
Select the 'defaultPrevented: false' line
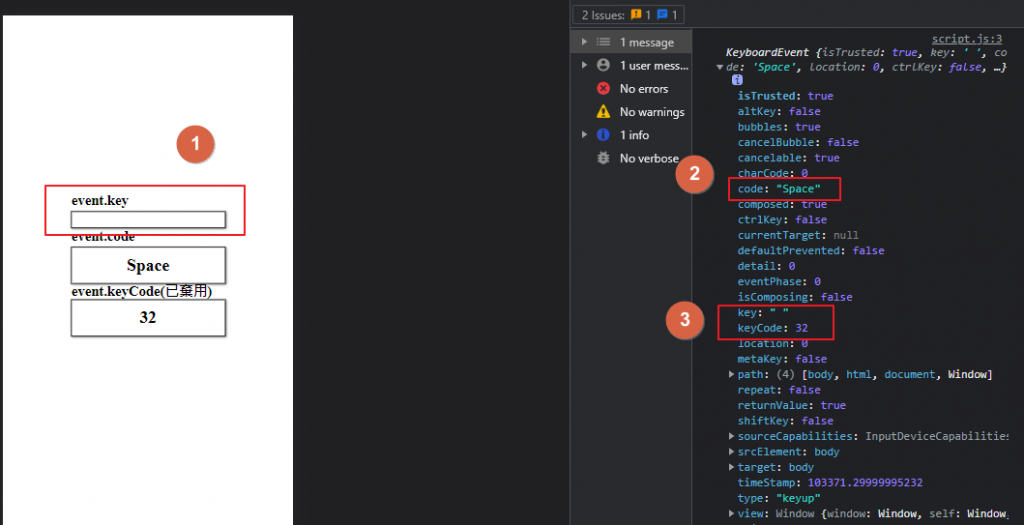811,251
